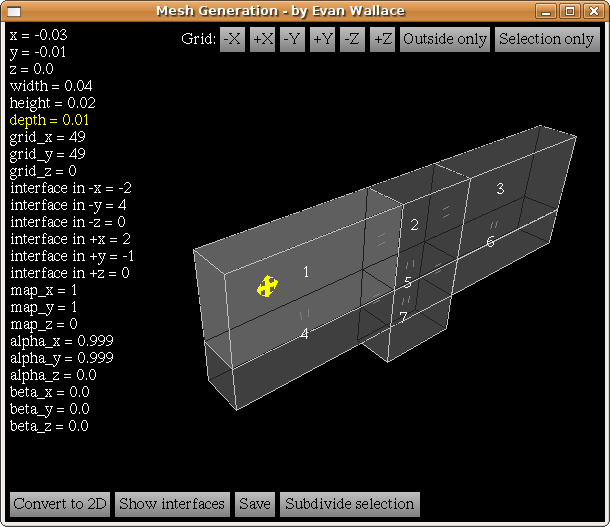Maximize the Mesh Generation window

[570, 11]
